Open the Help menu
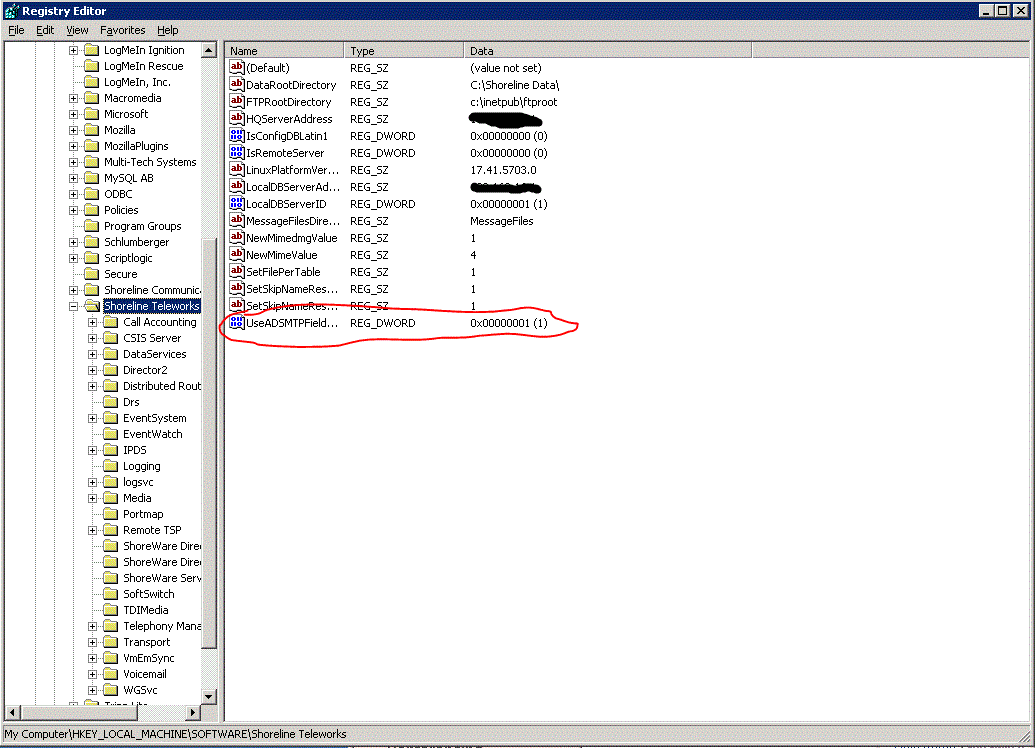This screenshot has height=748, width=1035. click(168, 30)
